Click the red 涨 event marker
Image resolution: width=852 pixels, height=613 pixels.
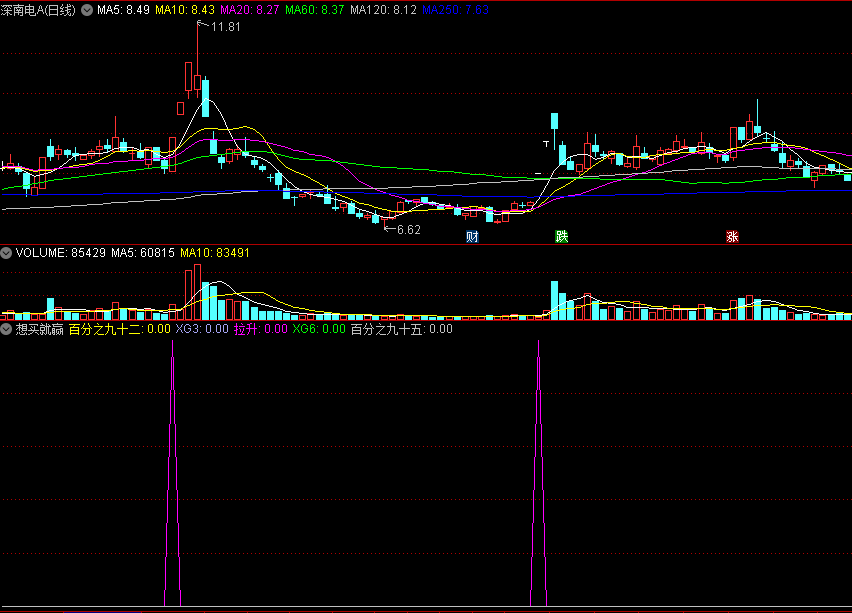[732, 236]
